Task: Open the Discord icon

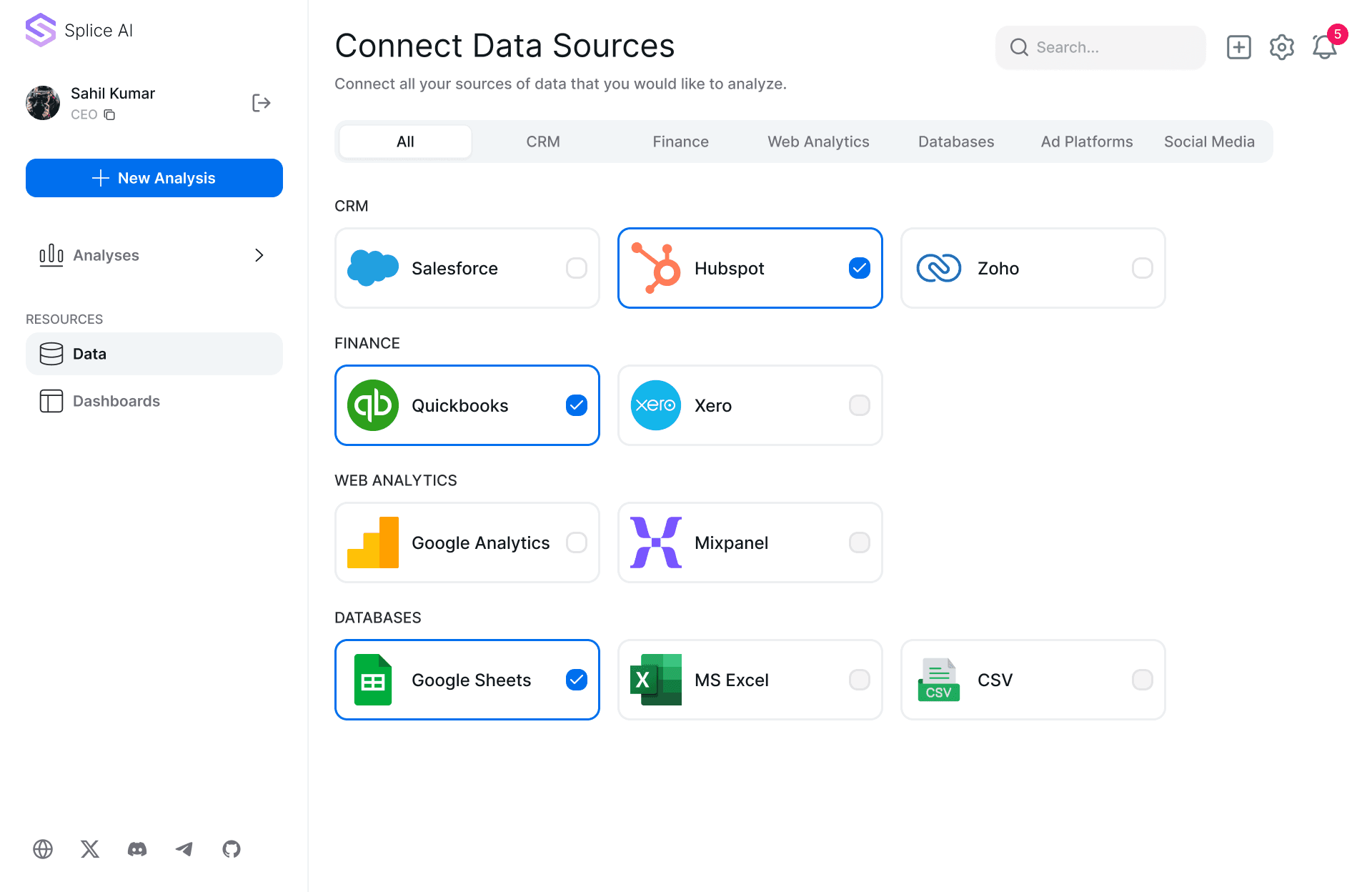Action: point(137,849)
